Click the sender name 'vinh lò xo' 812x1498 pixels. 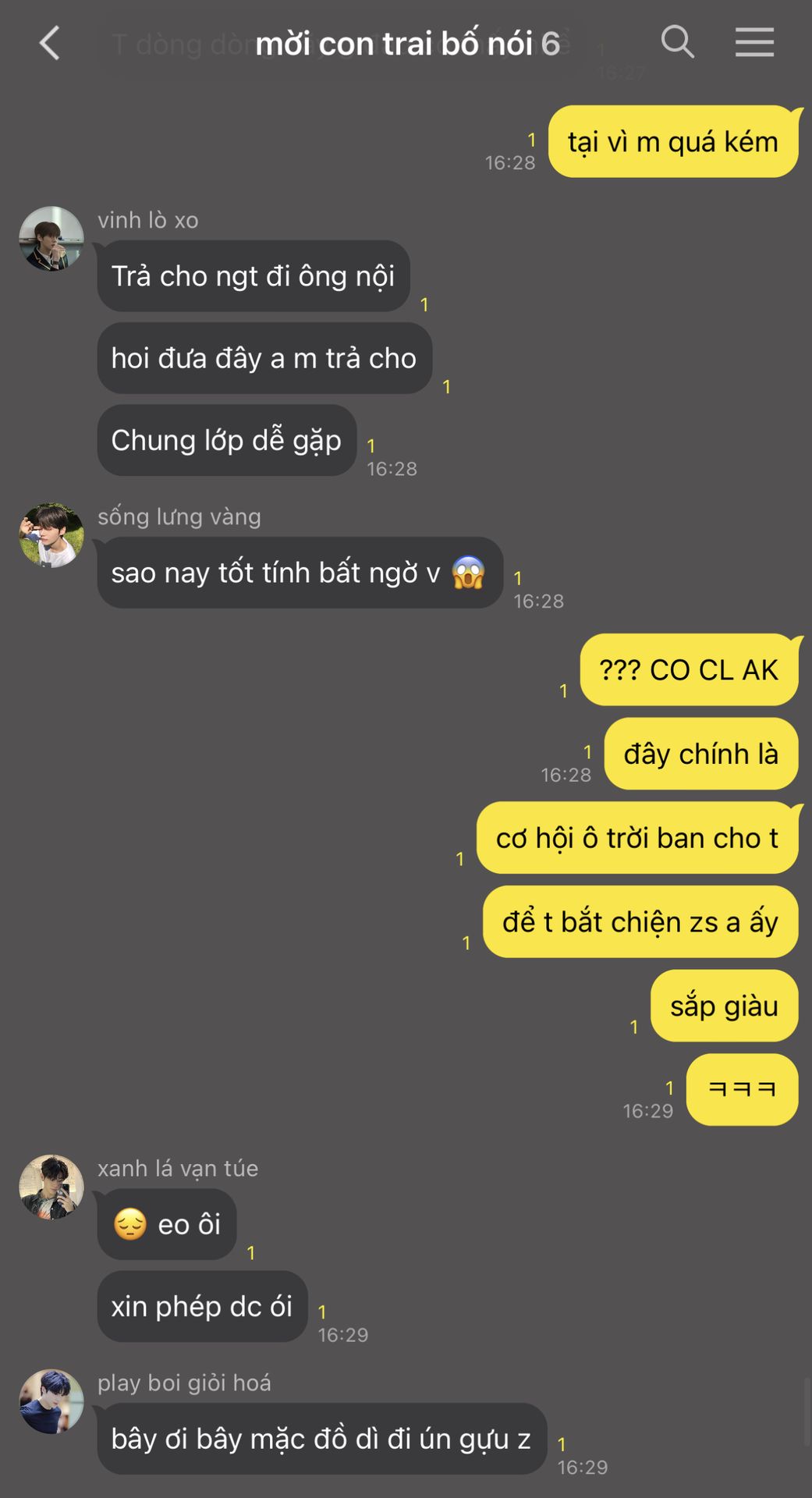pos(148,220)
